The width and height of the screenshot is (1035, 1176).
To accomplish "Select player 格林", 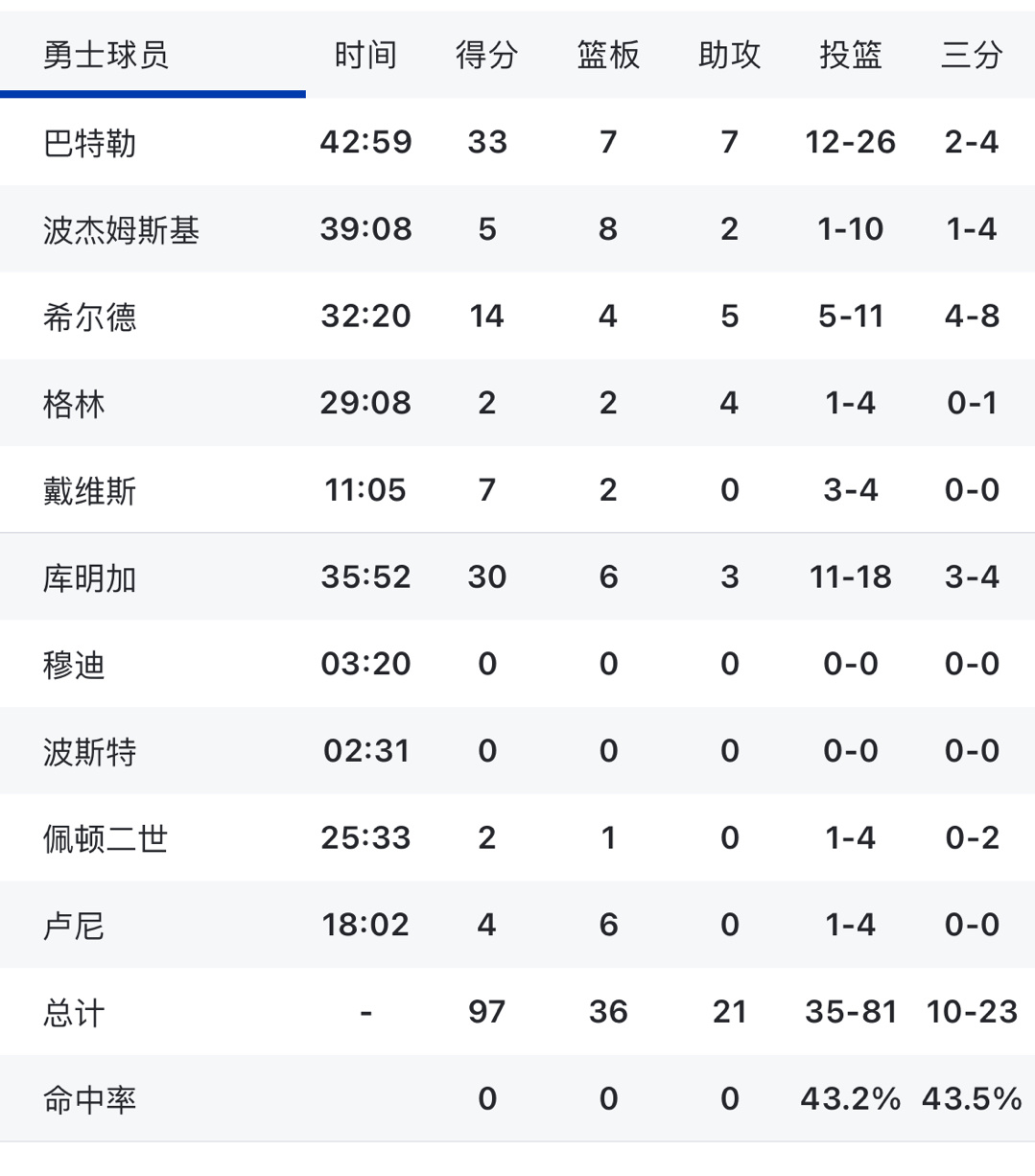I will 74,404.
